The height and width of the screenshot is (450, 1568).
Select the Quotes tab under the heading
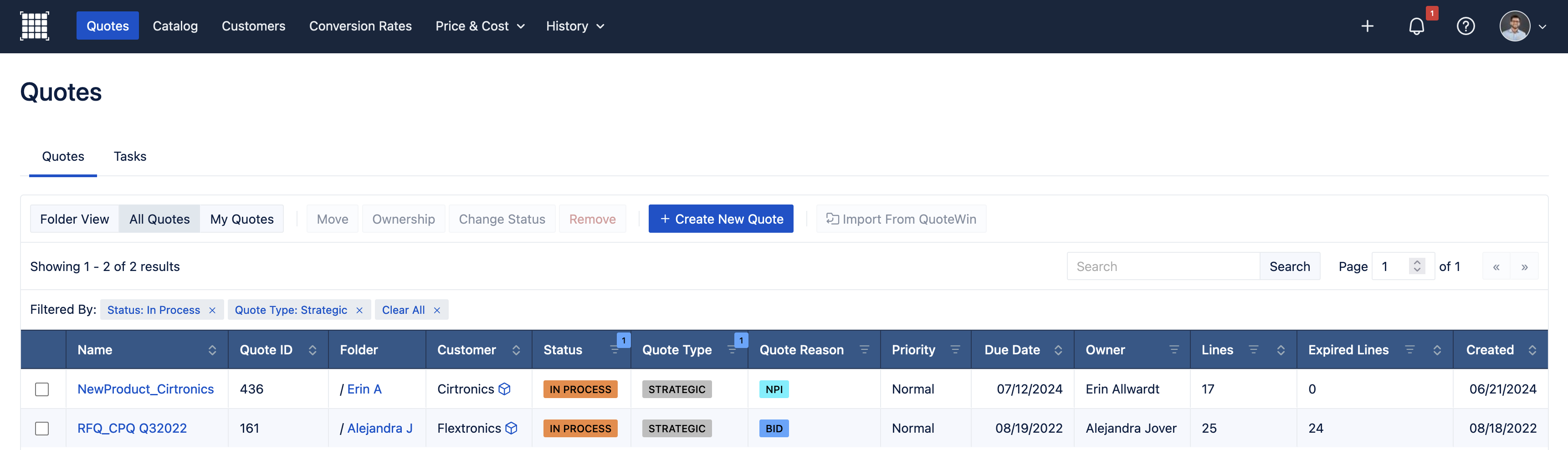coord(63,157)
